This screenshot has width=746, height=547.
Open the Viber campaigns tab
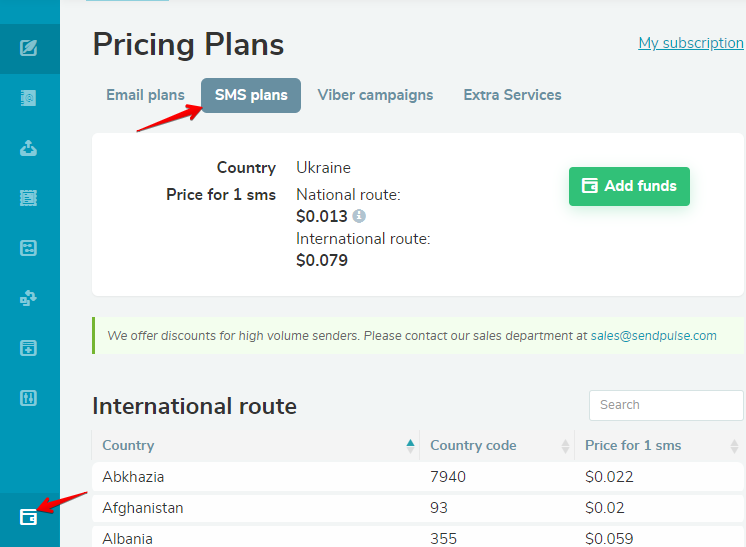click(x=375, y=95)
